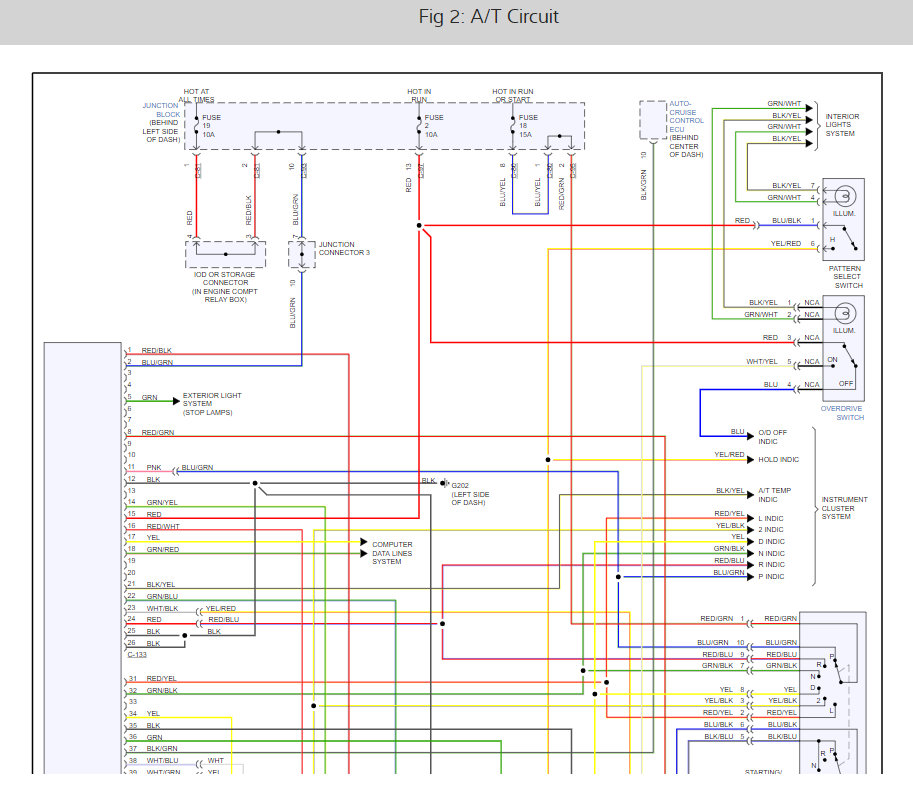Click the "GRN/BLU" label at pin 22
Viewport: 913px width, 806px height.
point(162,596)
